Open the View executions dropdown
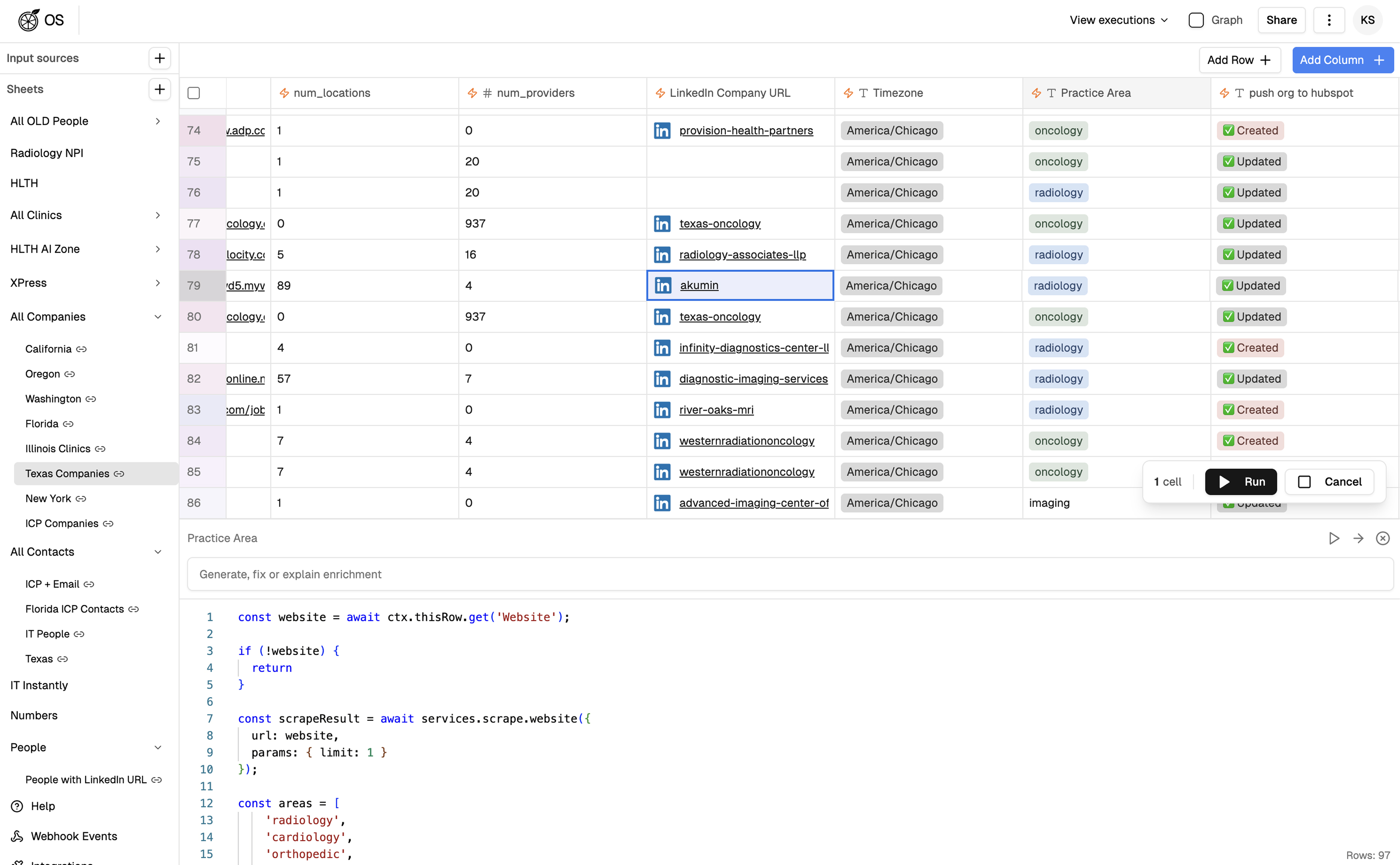This screenshot has height=865, width=1400. coord(1118,20)
